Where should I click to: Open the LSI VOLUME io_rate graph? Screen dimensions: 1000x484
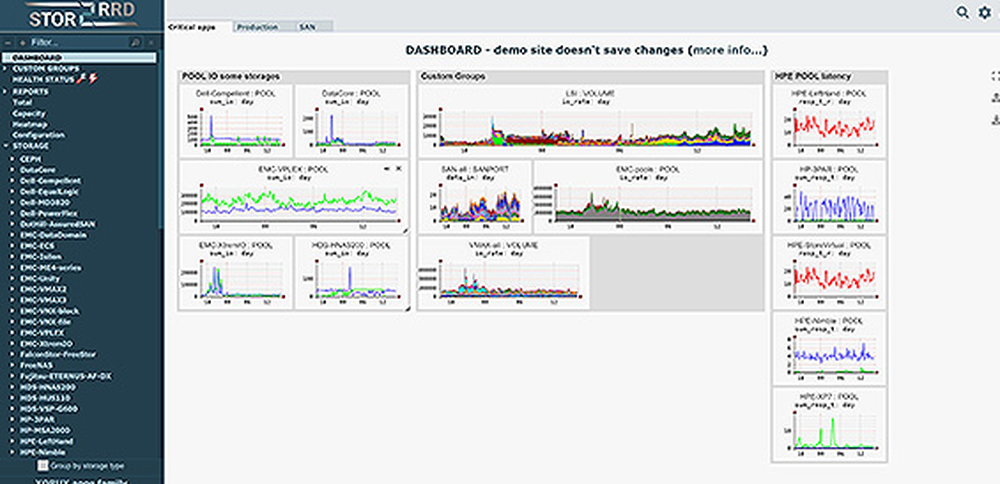(590, 121)
